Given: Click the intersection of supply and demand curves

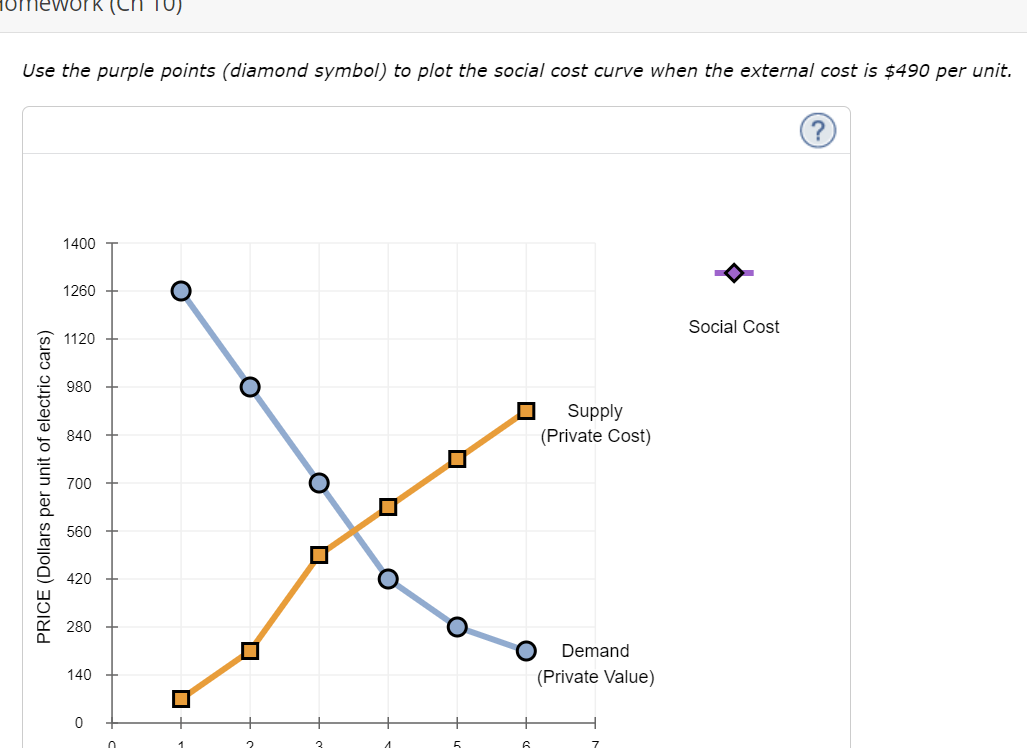Looking at the screenshot, I should coord(352,530).
